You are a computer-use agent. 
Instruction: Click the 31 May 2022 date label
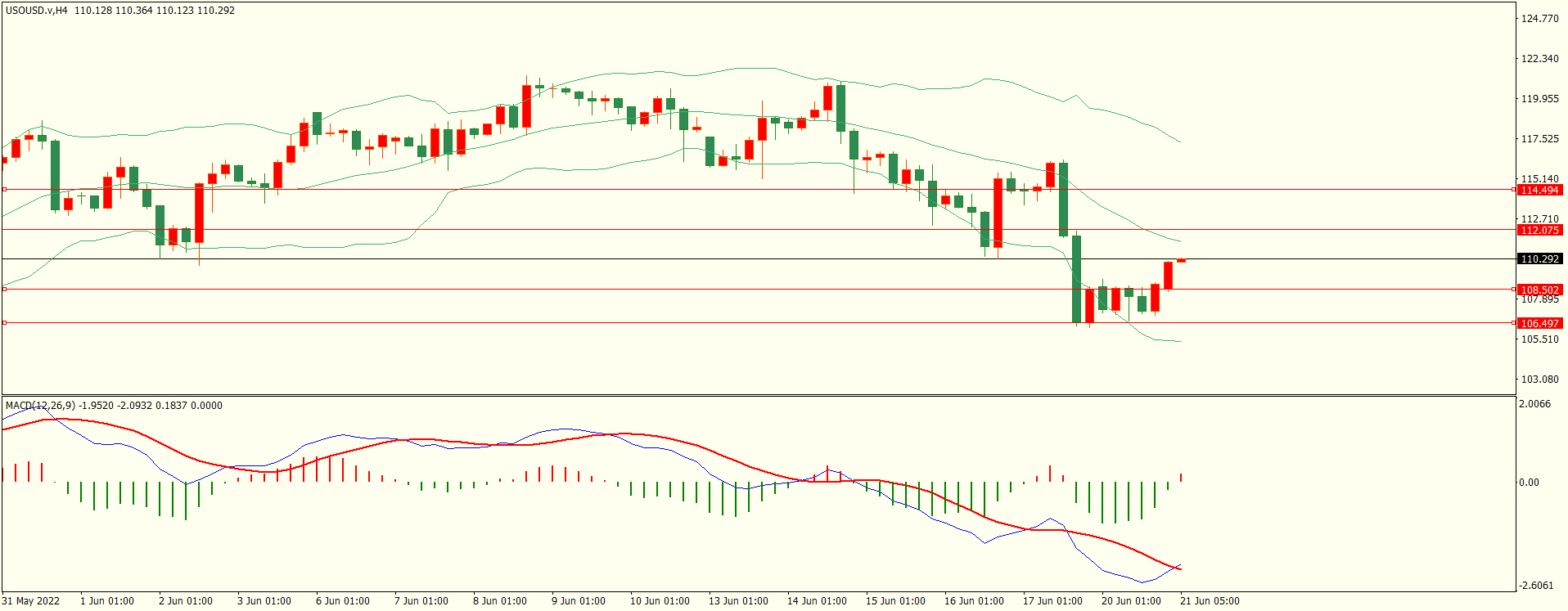(x=31, y=600)
